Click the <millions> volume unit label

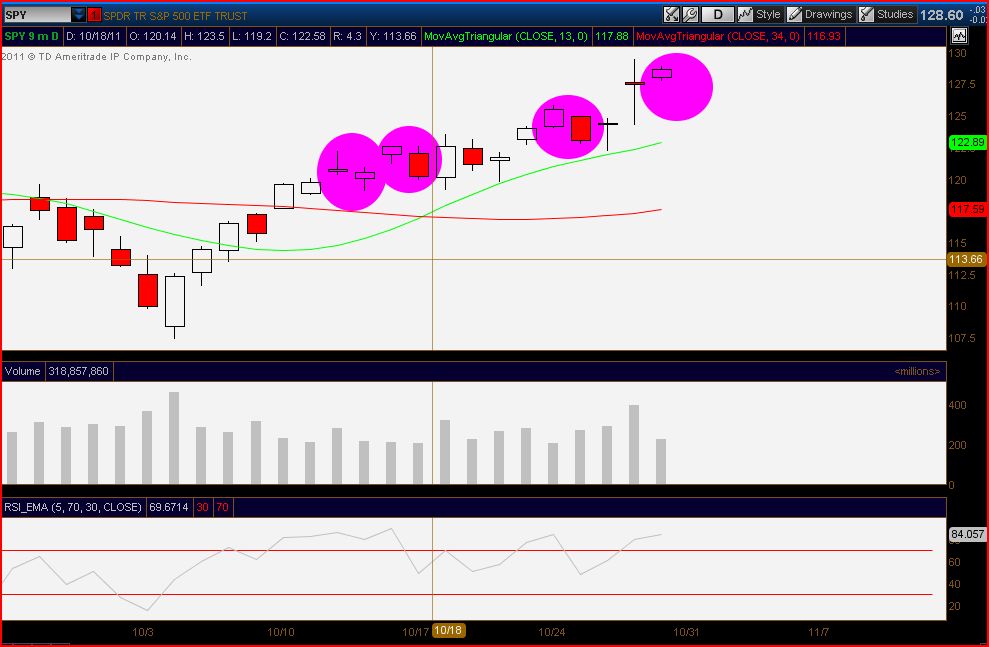[916, 371]
